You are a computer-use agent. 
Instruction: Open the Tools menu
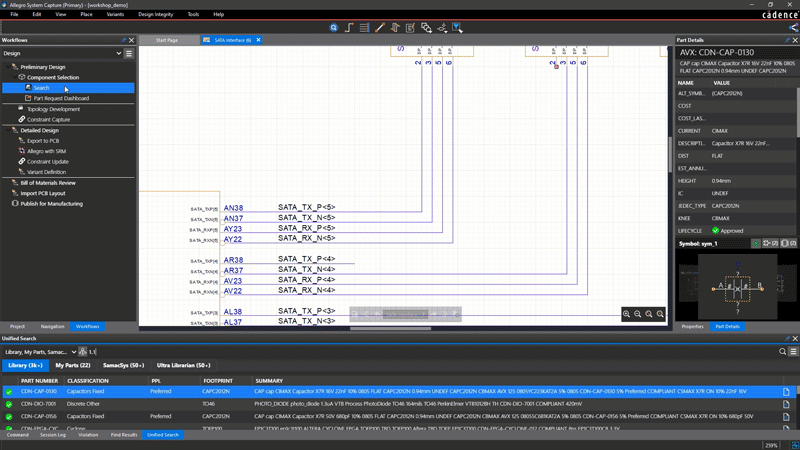[x=193, y=14]
